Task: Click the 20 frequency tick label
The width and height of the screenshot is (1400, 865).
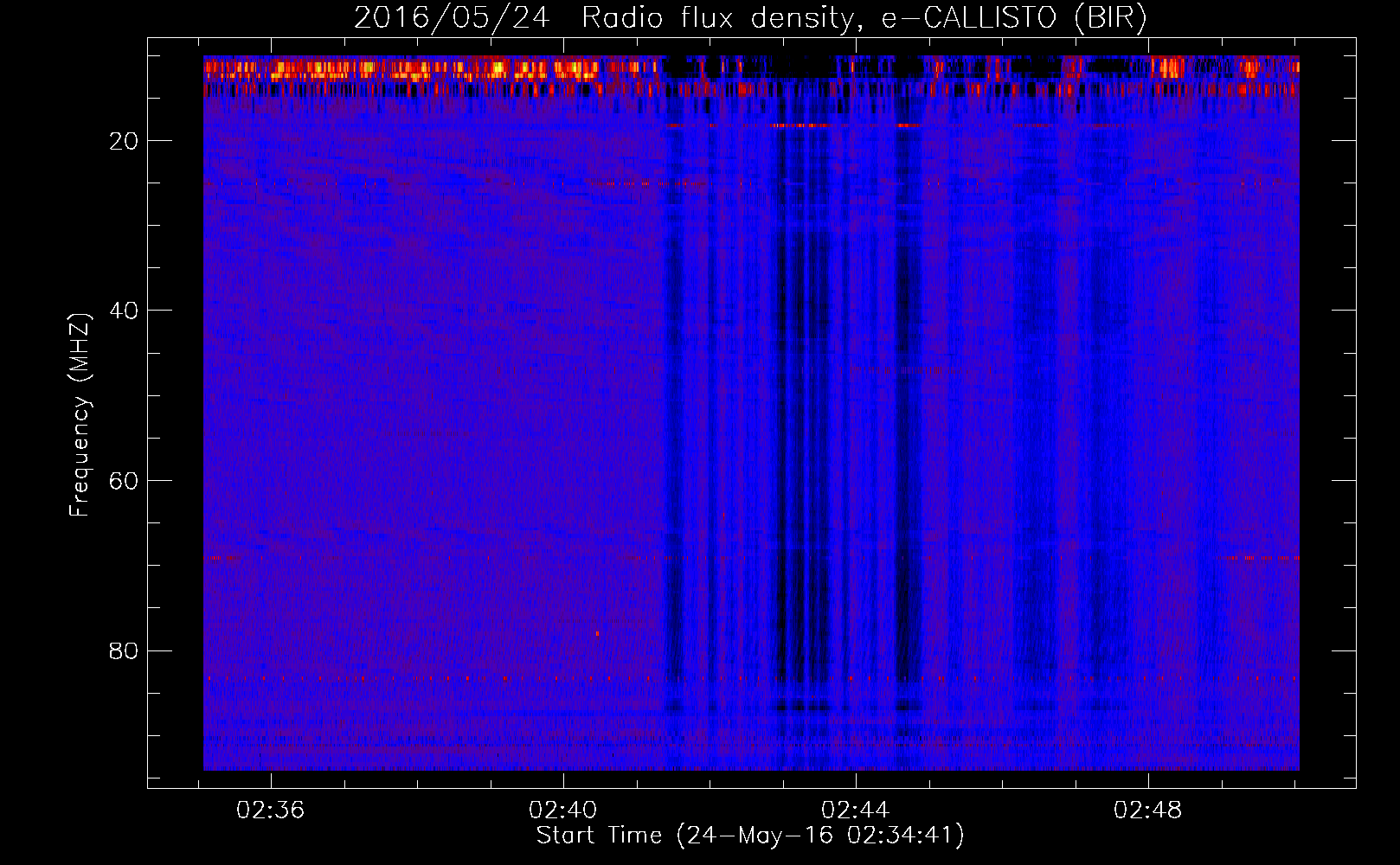Action: (125, 140)
